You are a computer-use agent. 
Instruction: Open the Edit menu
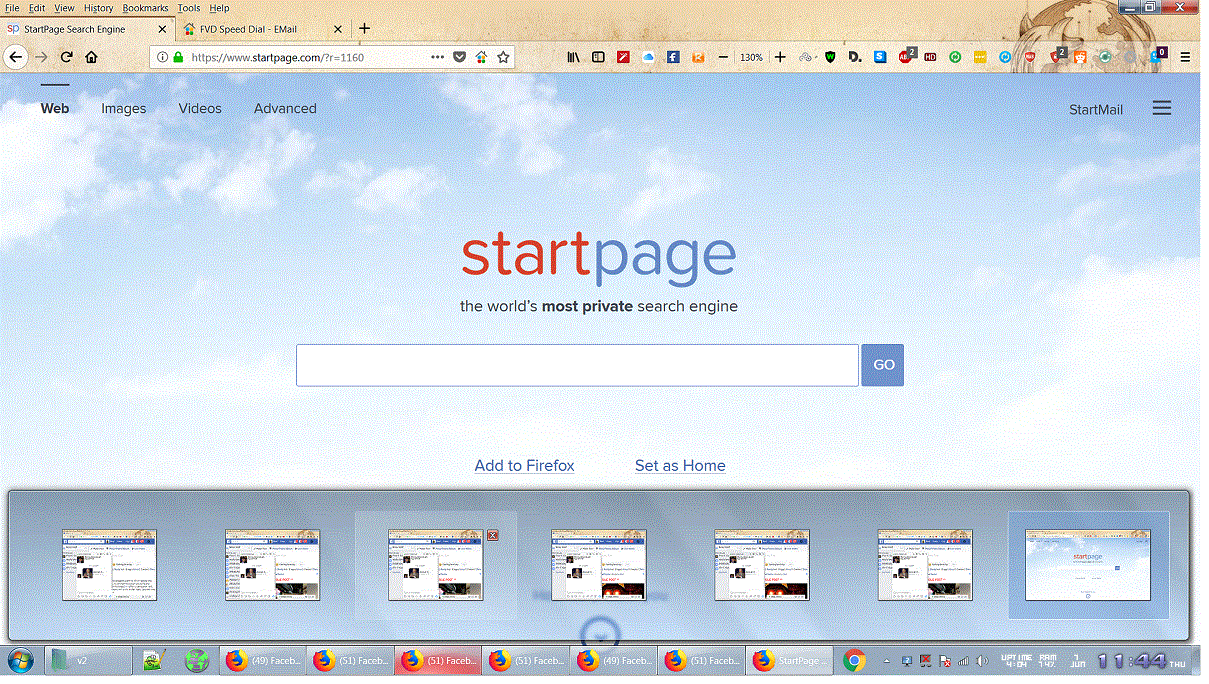(37, 8)
